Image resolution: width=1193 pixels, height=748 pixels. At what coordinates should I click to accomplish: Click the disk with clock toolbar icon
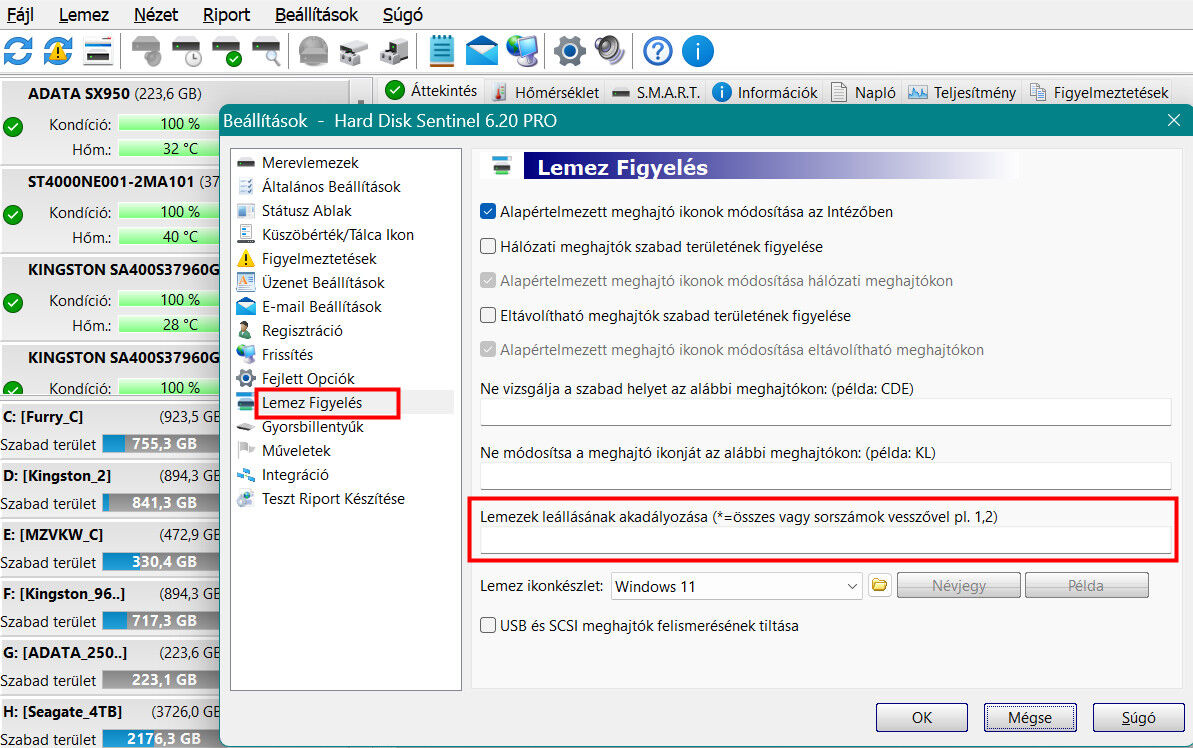coord(186,51)
